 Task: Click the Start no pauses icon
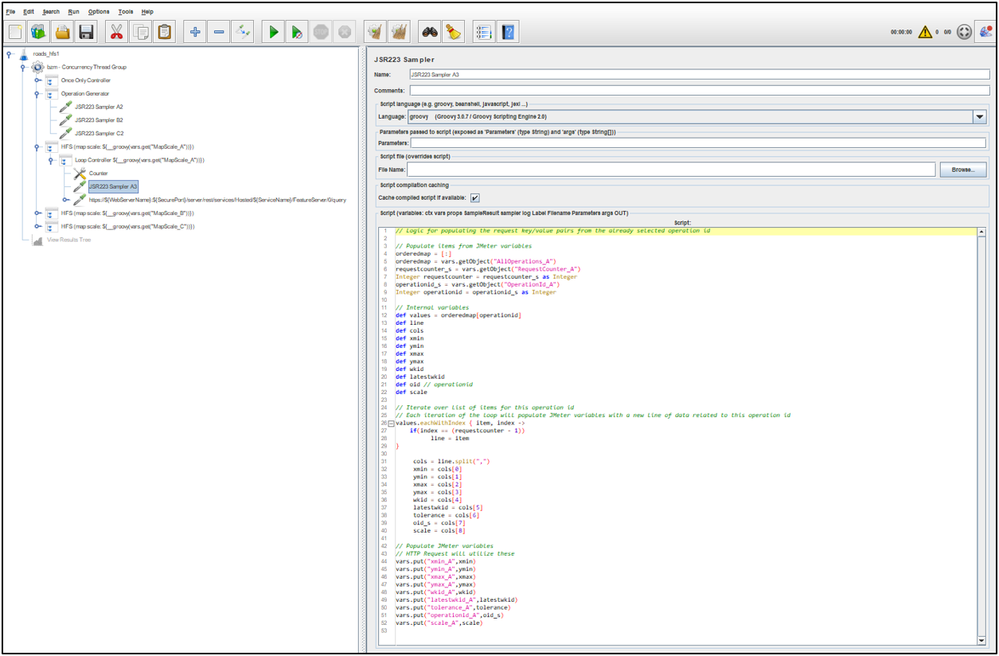click(x=297, y=32)
